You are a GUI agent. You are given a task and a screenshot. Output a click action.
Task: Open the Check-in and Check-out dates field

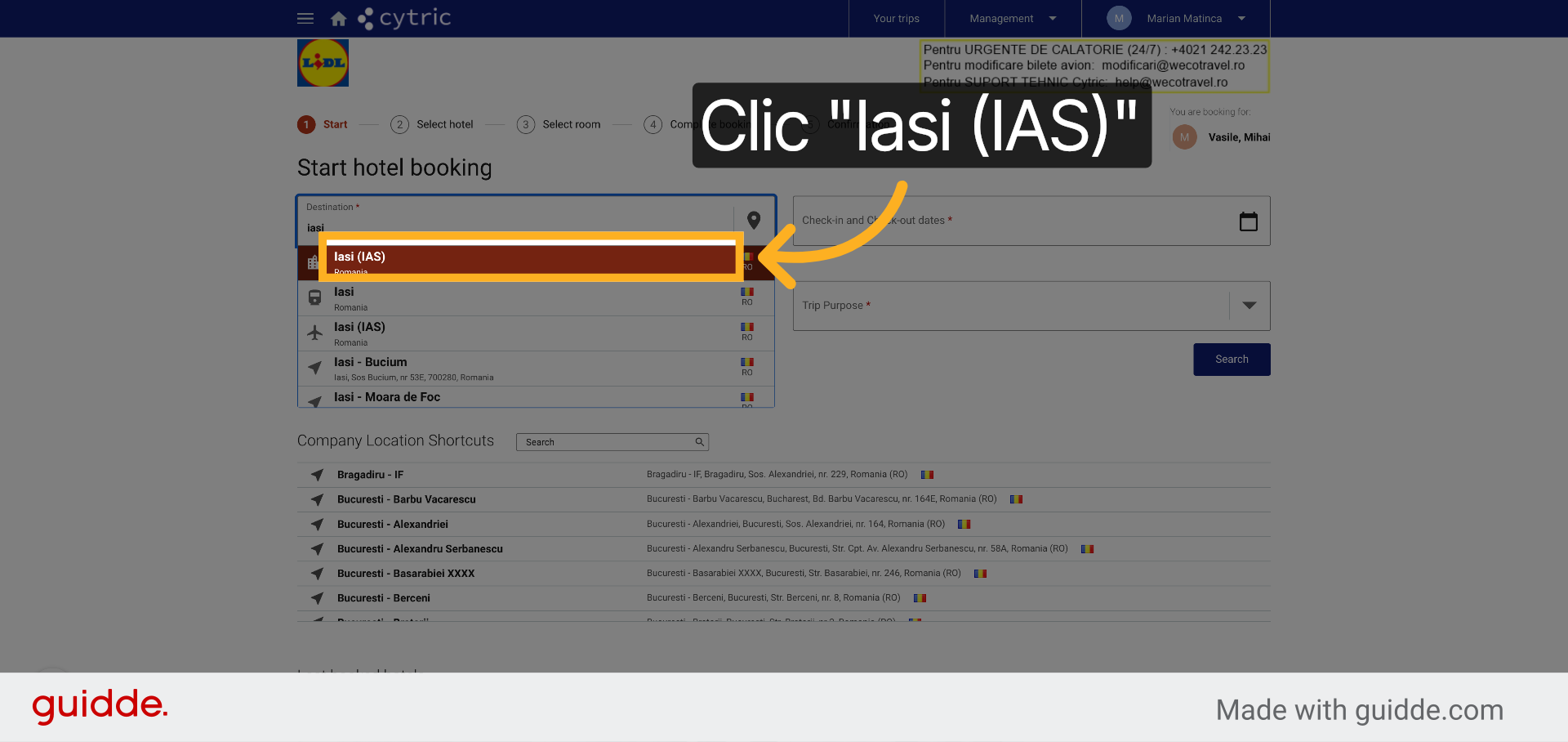click(1031, 221)
